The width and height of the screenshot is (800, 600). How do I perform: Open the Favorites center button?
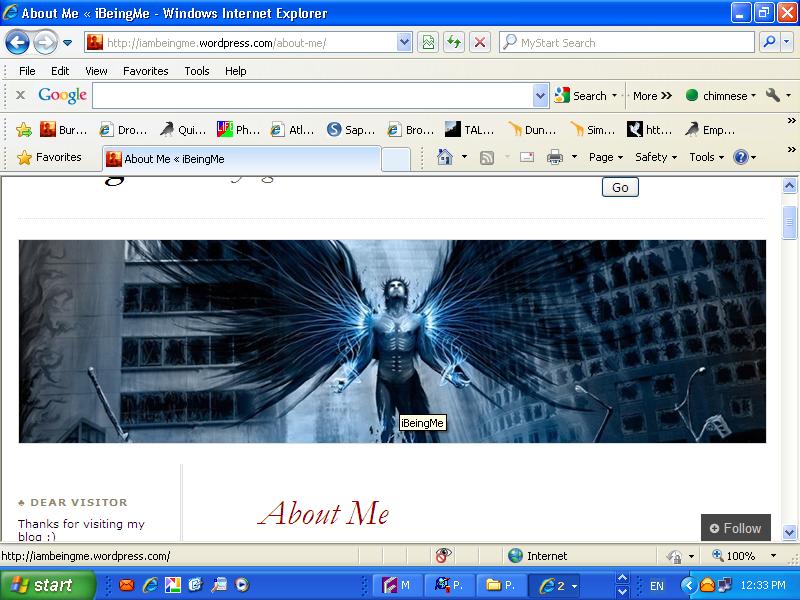pos(49,157)
